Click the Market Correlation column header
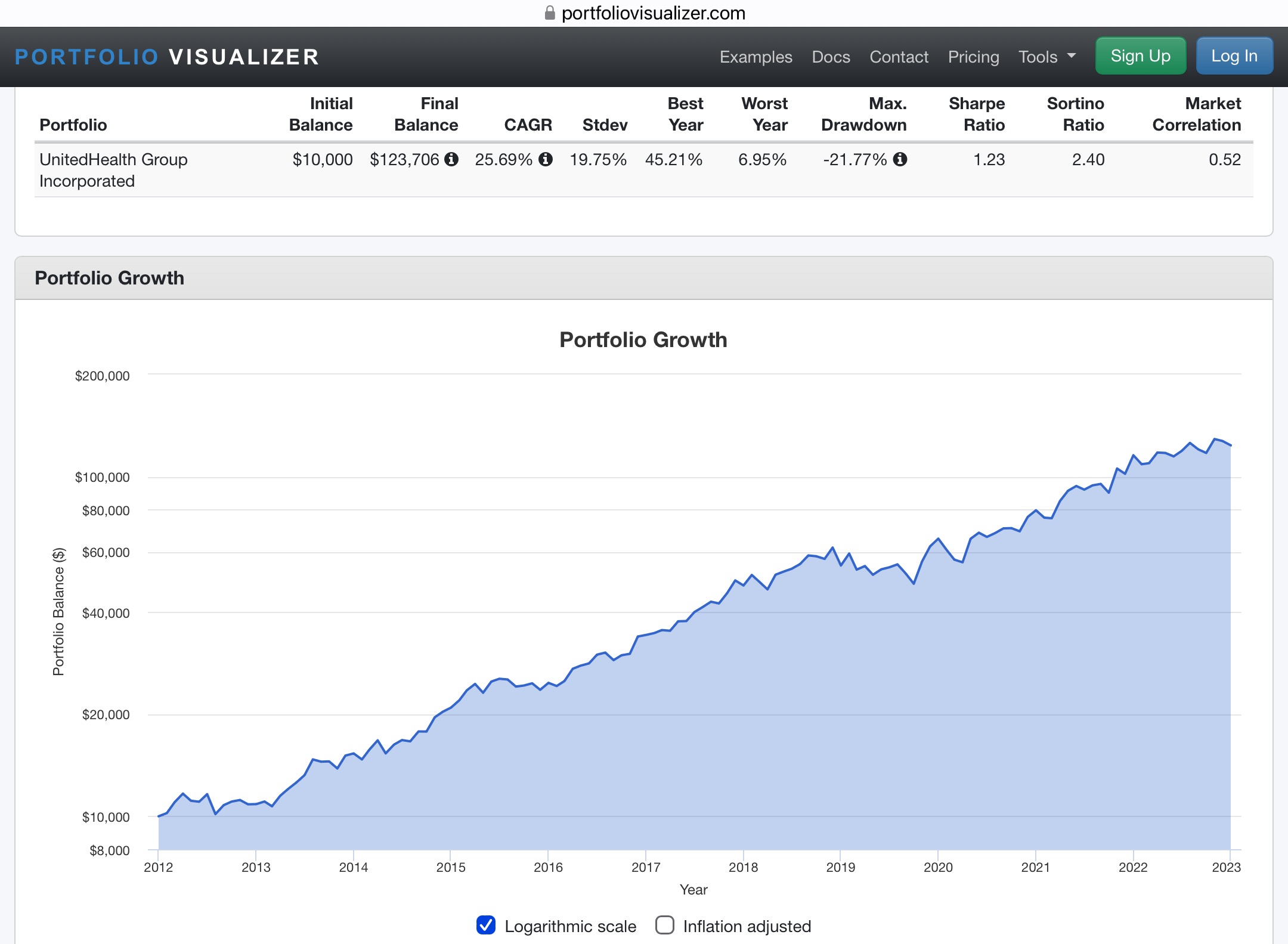This screenshot has width=1288, height=944. click(x=1197, y=114)
